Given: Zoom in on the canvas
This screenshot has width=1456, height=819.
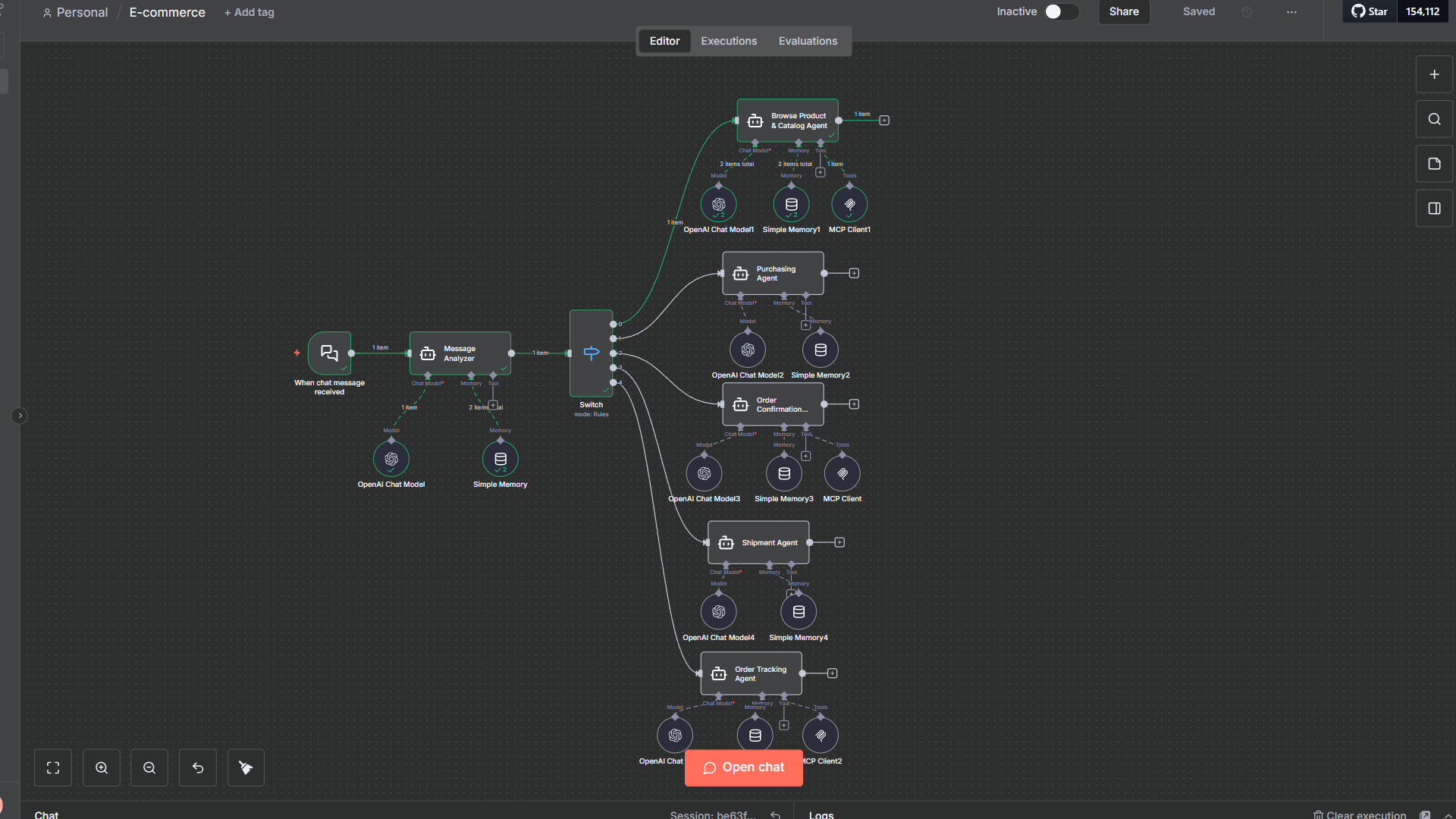Looking at the screenshot, I should point(101,767).
